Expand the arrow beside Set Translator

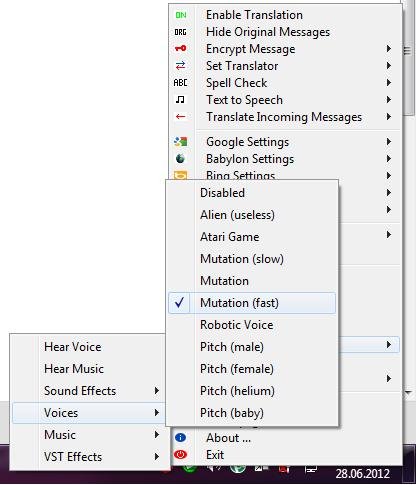pyautogui.click(x=389, y=65)
